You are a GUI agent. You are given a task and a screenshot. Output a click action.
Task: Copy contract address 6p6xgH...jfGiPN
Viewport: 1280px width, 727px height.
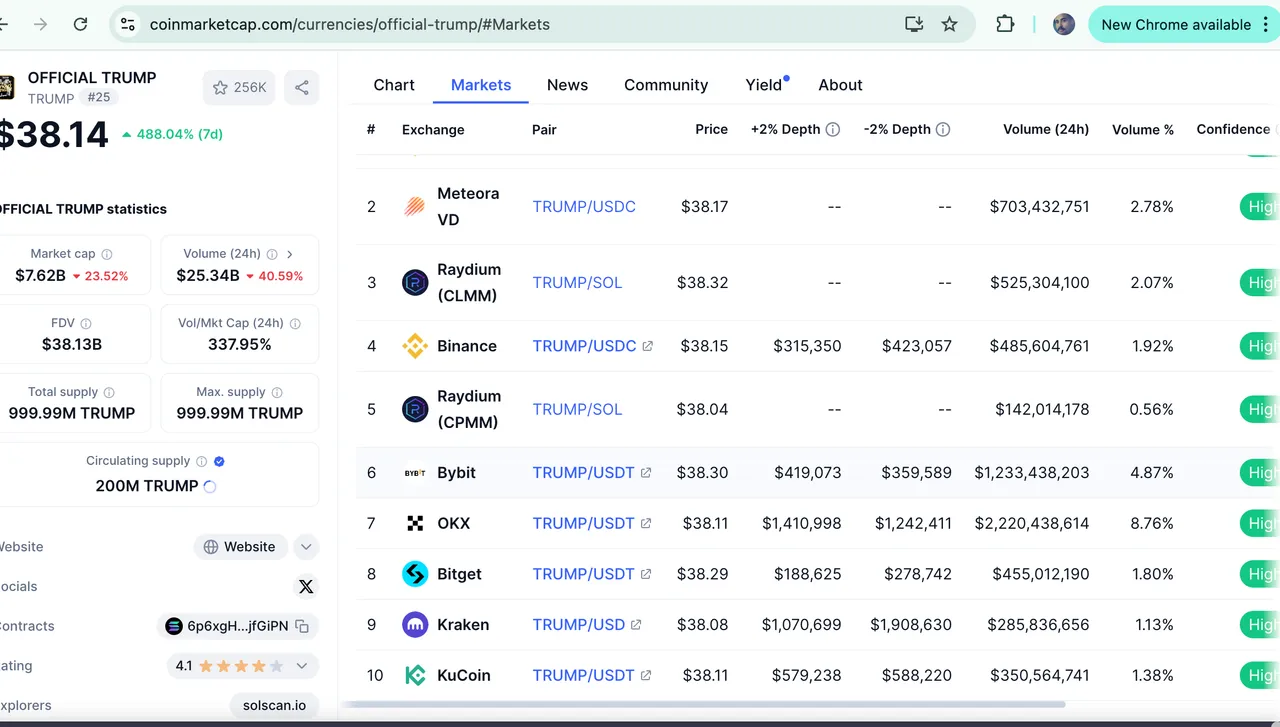click(x=302, y=626)
